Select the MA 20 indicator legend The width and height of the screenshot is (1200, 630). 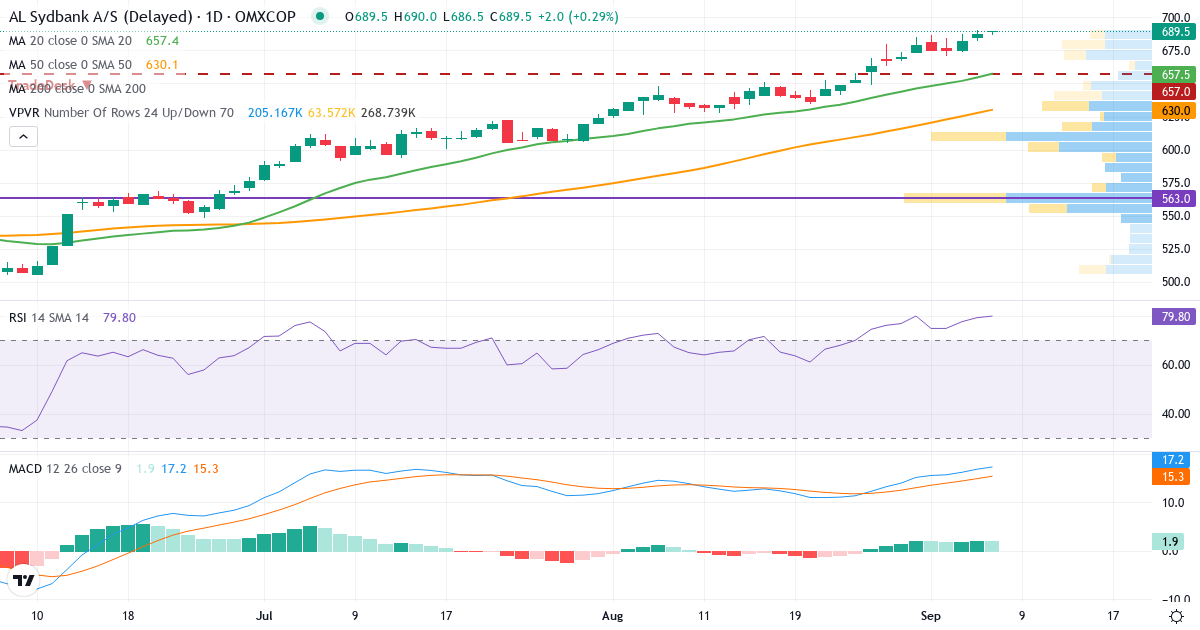(69, 41)
